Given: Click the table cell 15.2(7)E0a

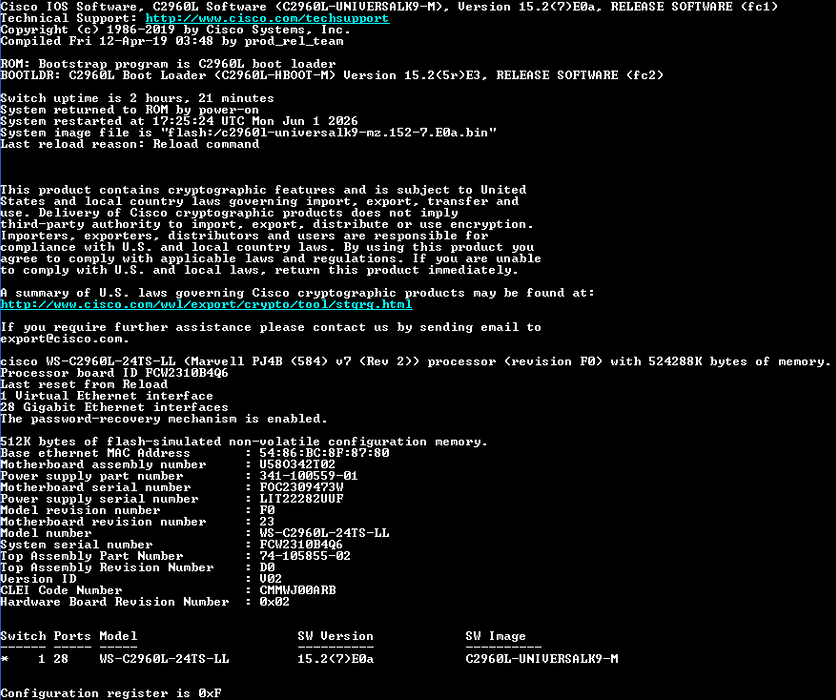Looking at the screenshot, I should [335, 659].
